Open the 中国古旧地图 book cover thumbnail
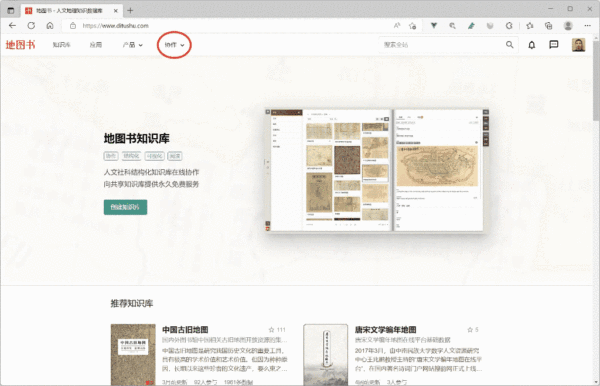This screenshot has width=600, height=386. (x=133, y=355)
